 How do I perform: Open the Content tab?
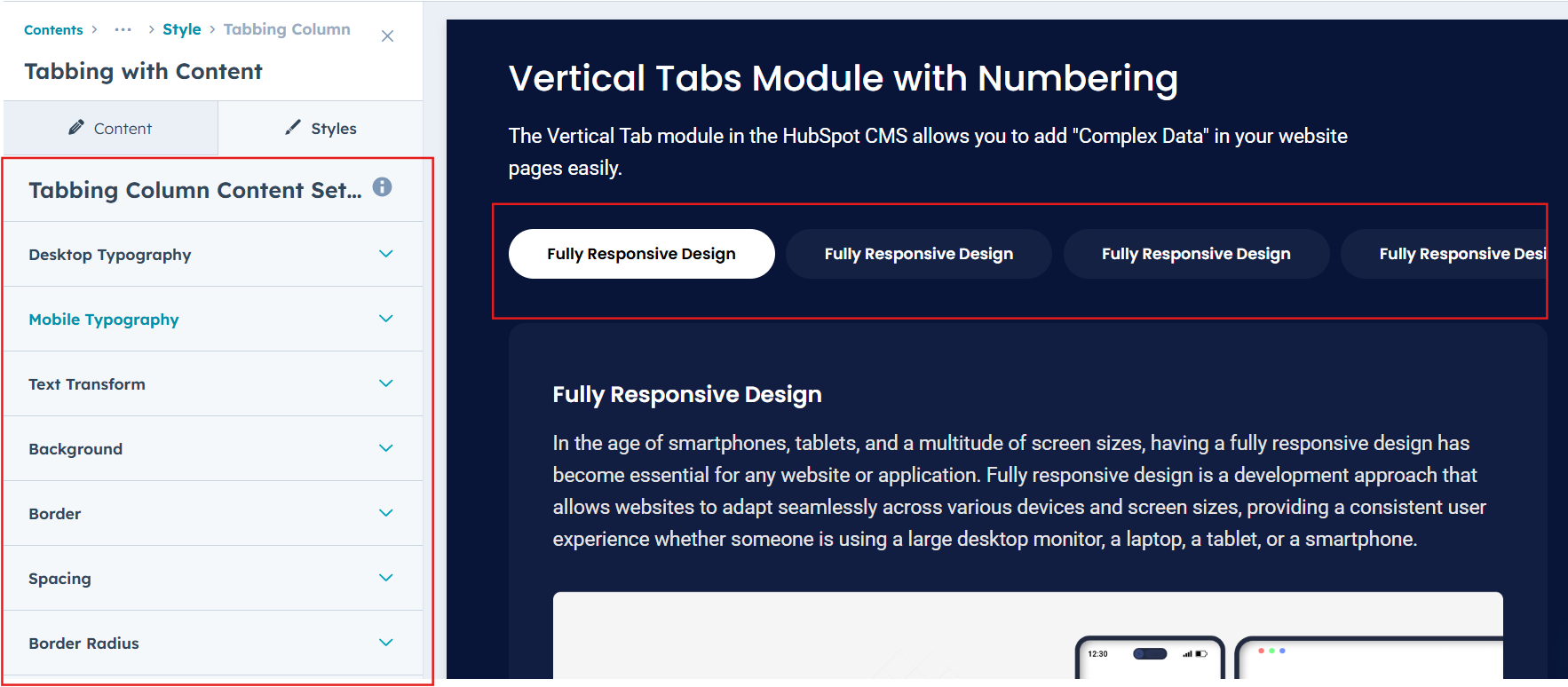(x=111, y=129)
